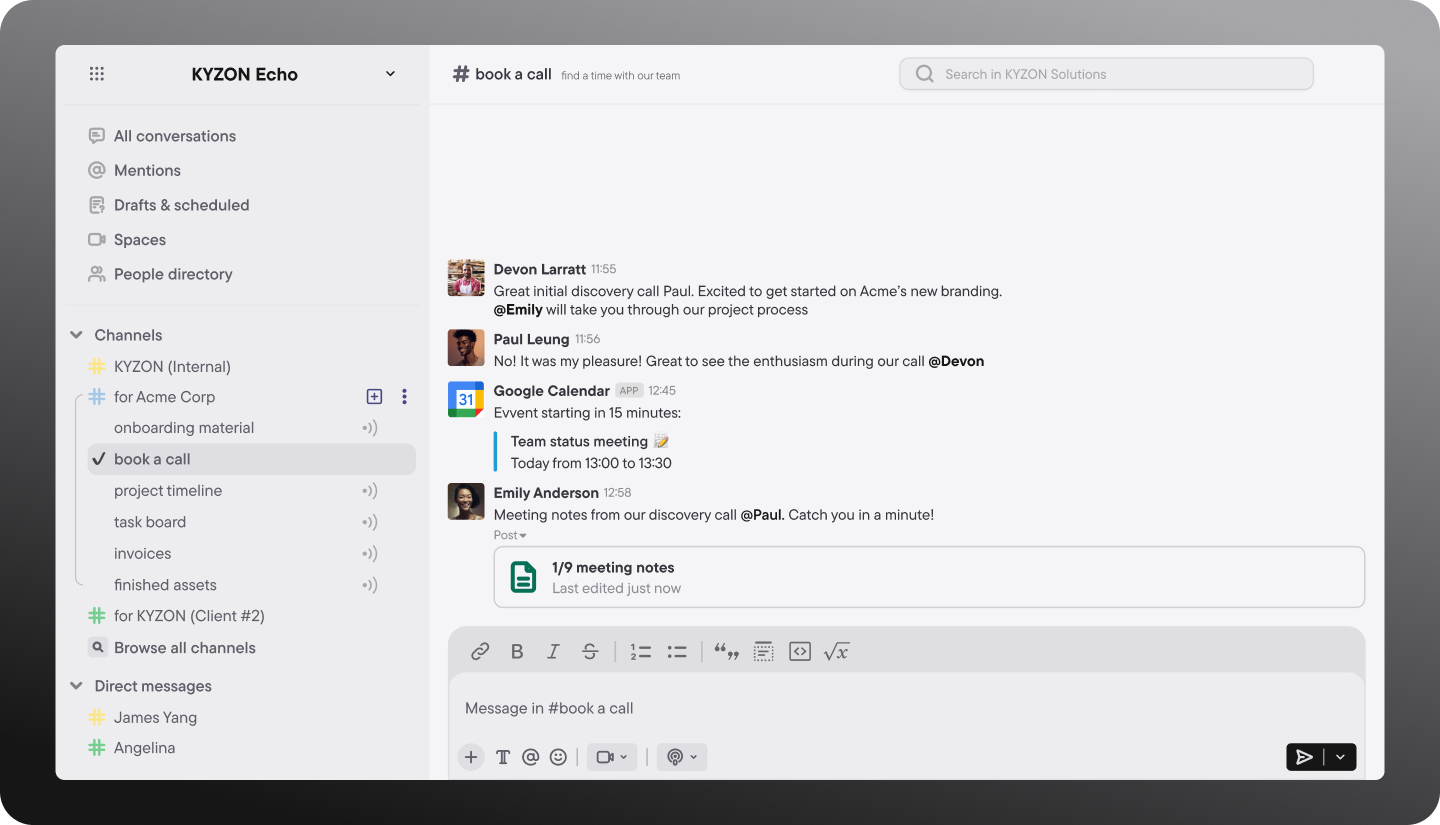Expand the KYZON Echo workspace dropdown

pos(390,74)
